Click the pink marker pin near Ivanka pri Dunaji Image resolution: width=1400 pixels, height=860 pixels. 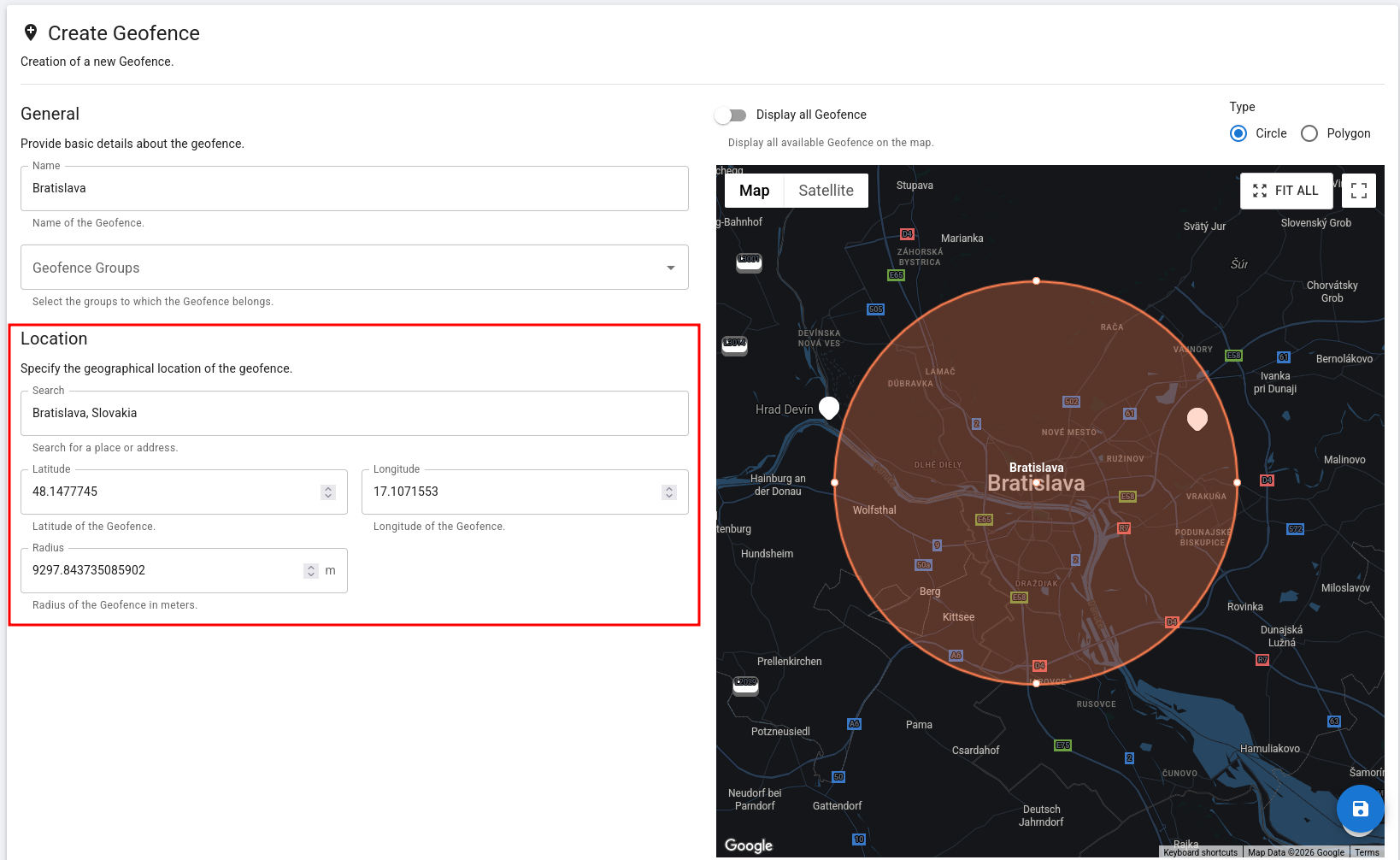(x=1197, y=418)
